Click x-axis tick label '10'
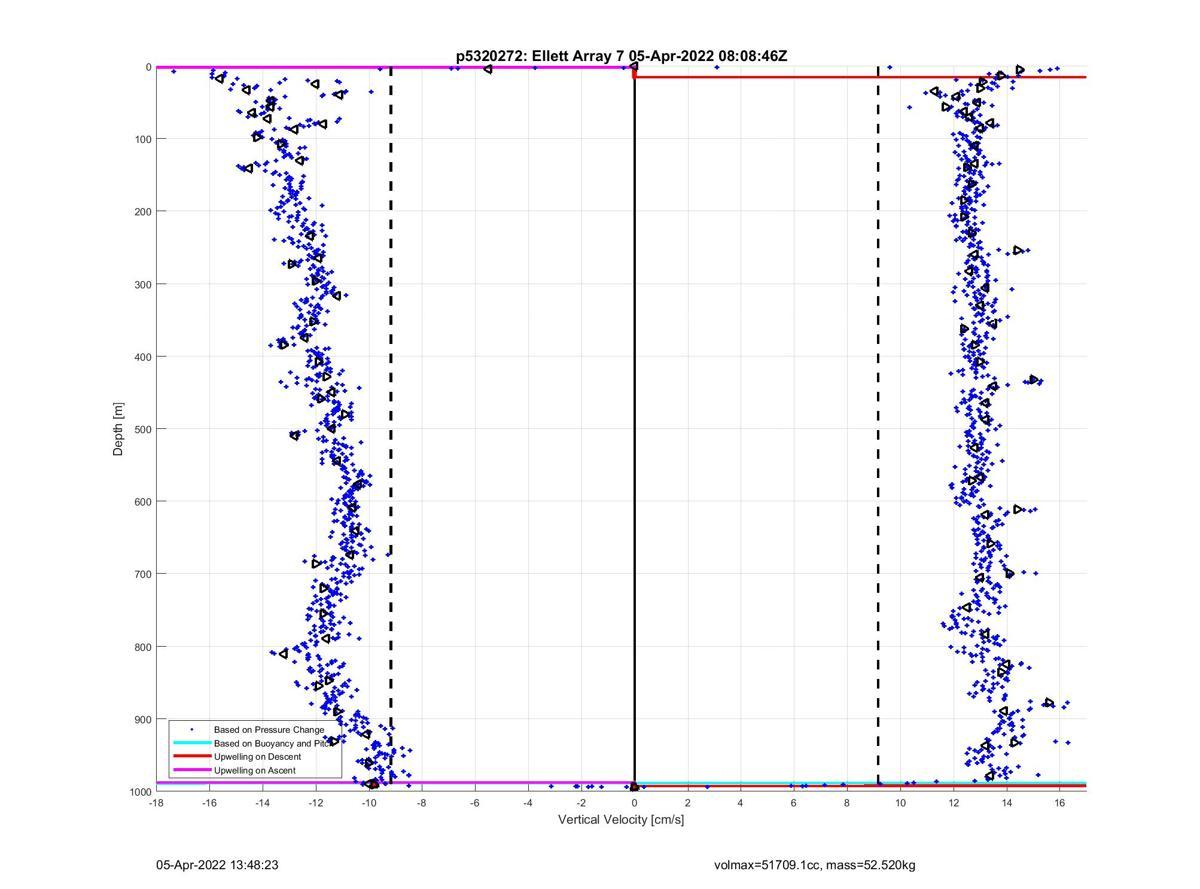The height and width of the screenshot is (889, 1200). point(900,802)
